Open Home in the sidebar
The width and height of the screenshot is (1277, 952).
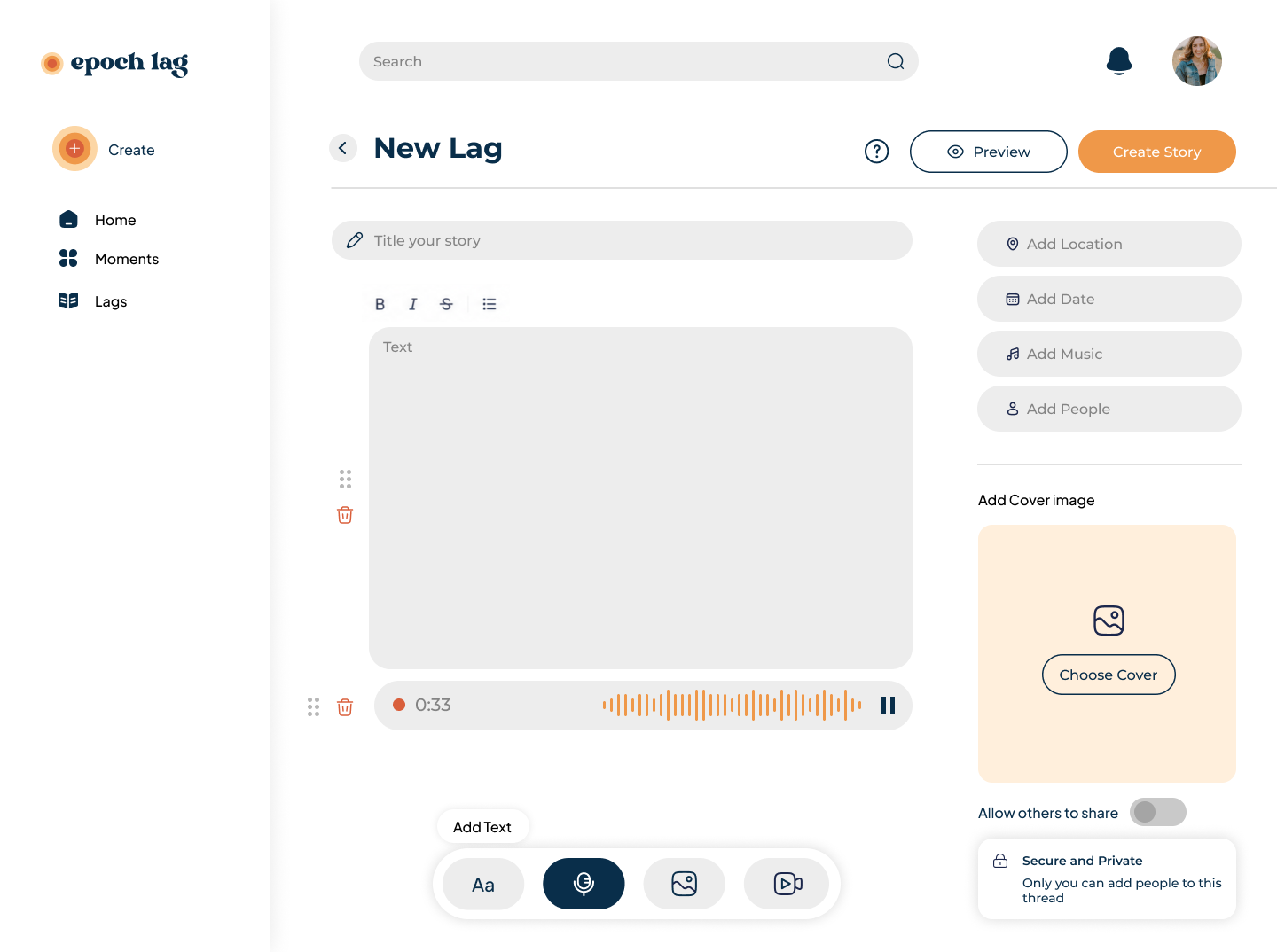click(x=97, y=220)
